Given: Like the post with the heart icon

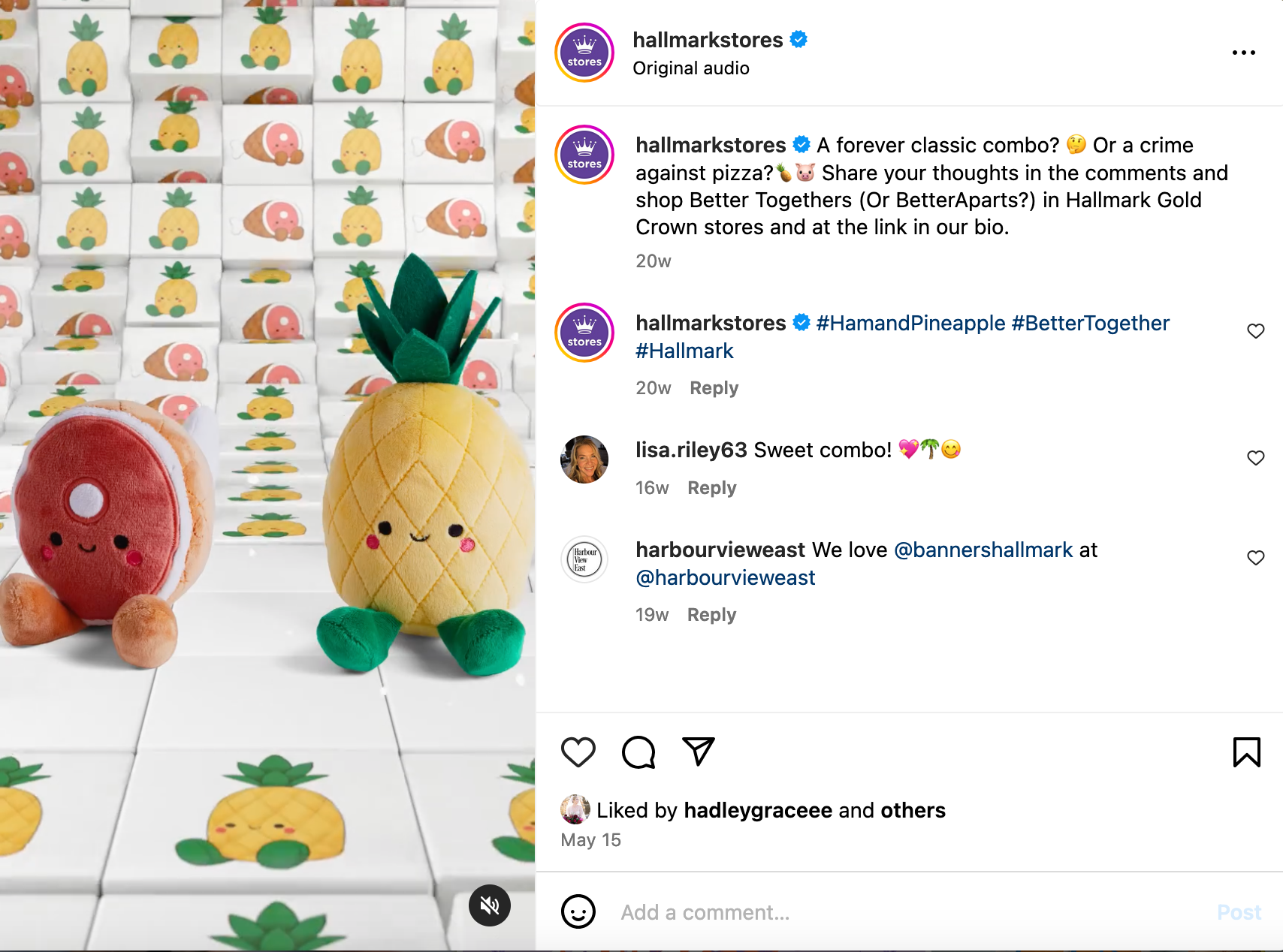Looking at the screenshot, I should tap(578, 752).
